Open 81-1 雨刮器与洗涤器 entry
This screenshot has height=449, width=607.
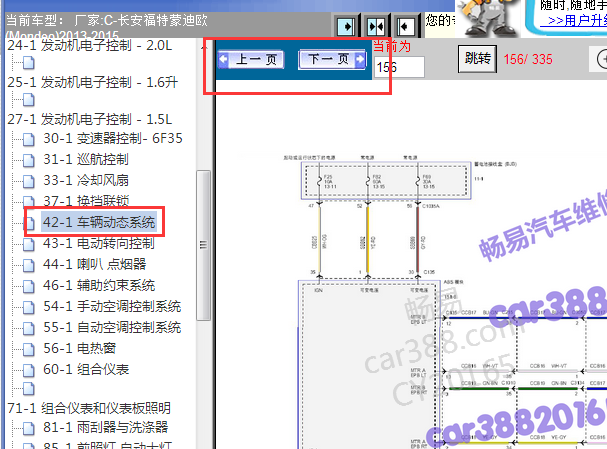(105, 427)
